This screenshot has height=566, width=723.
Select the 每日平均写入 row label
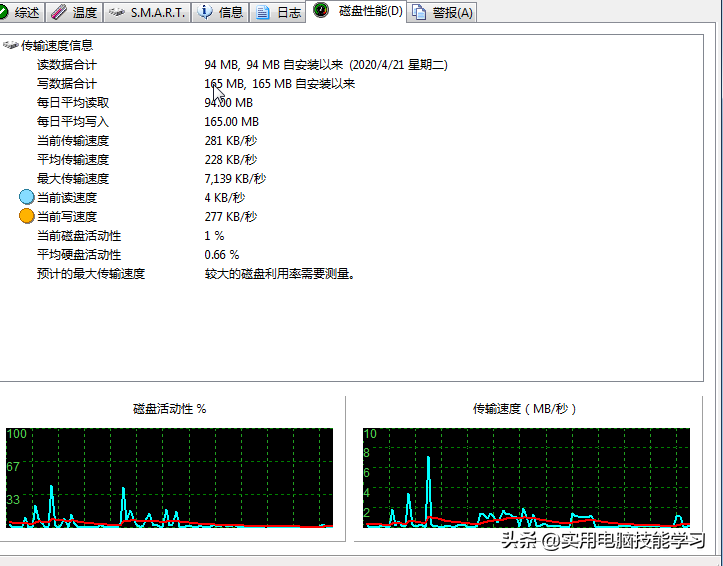click(x=73, y=121)
